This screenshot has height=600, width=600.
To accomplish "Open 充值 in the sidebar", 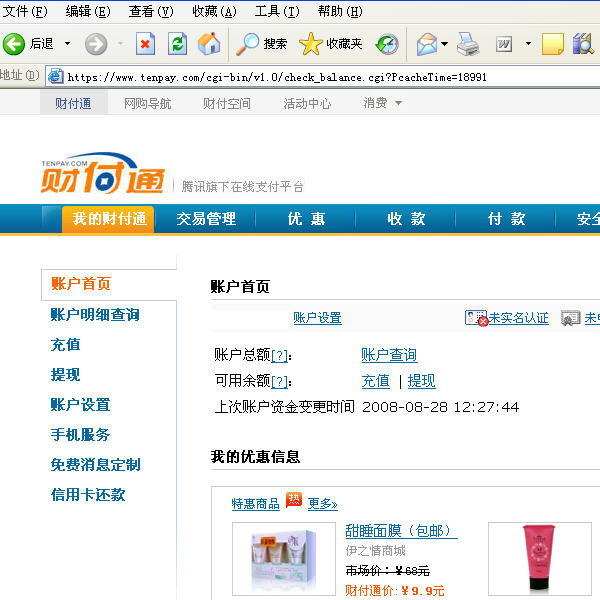I will click(65, 344).
